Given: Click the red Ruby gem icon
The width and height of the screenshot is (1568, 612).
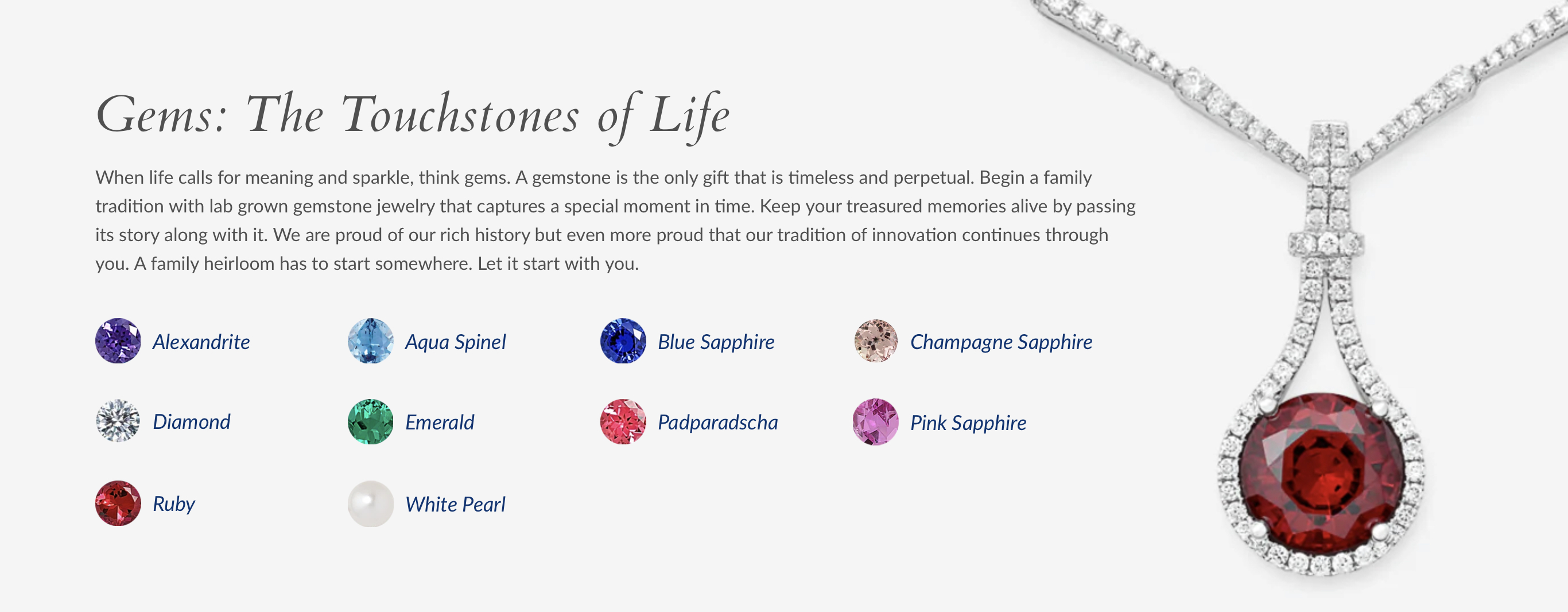Looking at the screenshot, I should (x=118, y=503).
